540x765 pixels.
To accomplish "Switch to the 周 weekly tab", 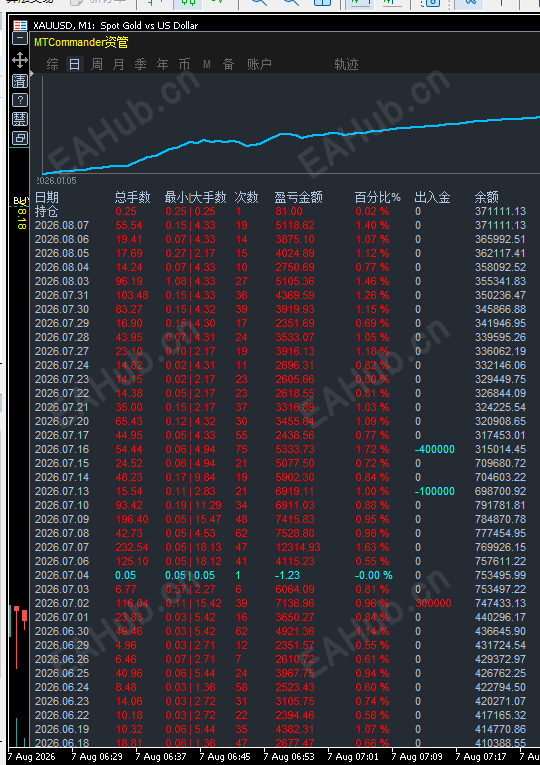I will click(97, 64).
